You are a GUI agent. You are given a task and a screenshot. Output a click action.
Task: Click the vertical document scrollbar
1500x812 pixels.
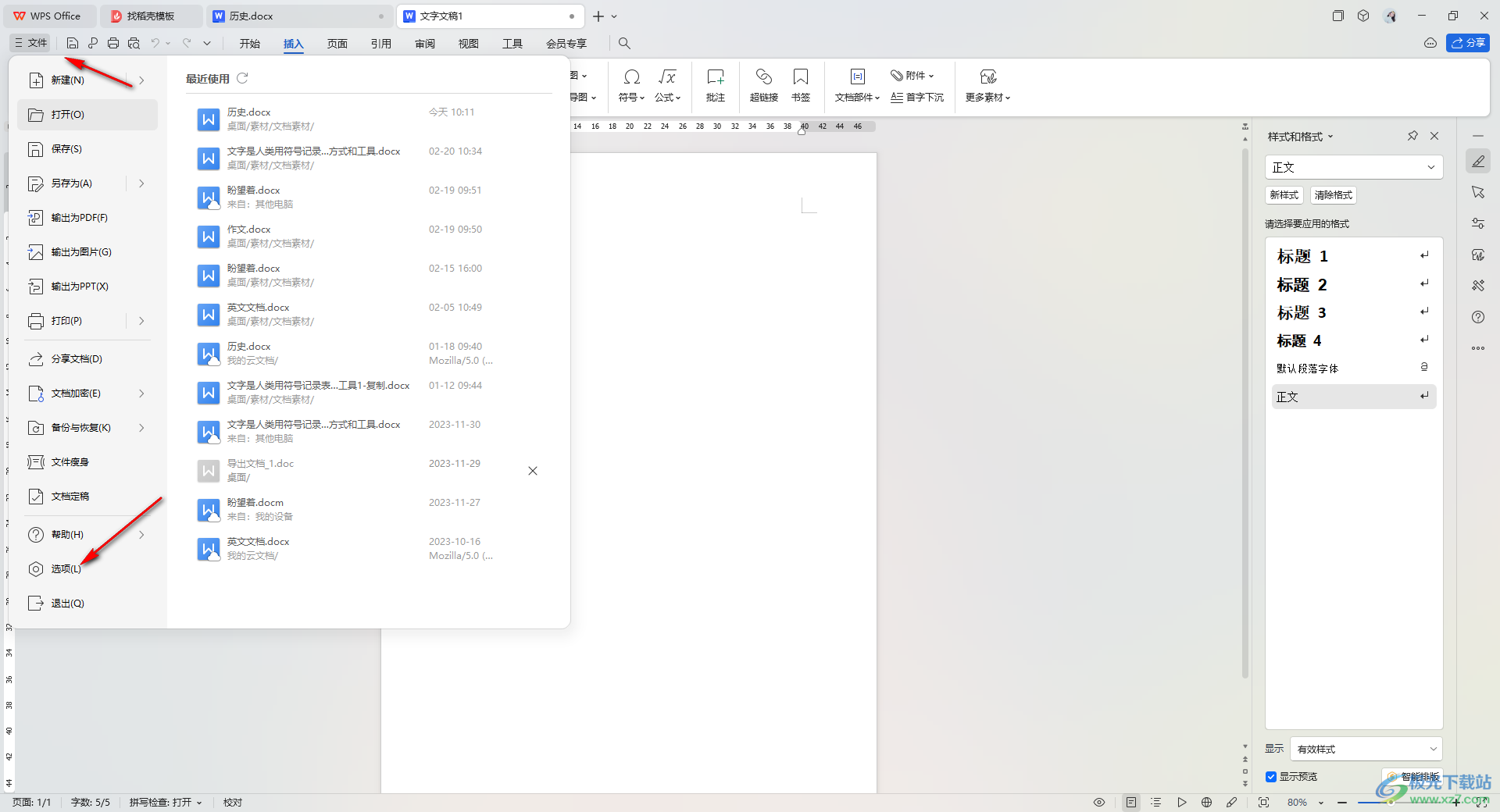tap(1245, 414)
